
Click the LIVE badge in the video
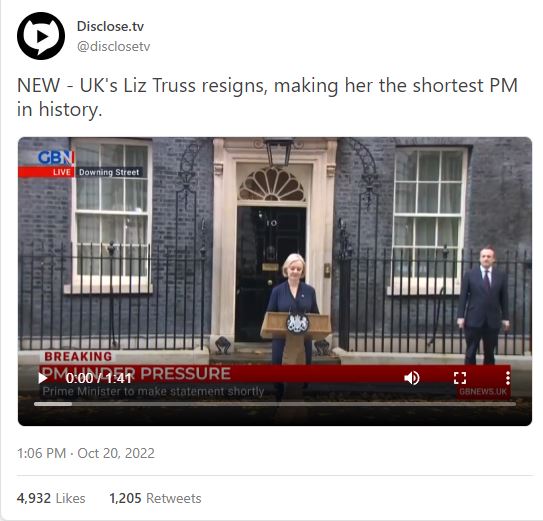click(x=62, y=172)
